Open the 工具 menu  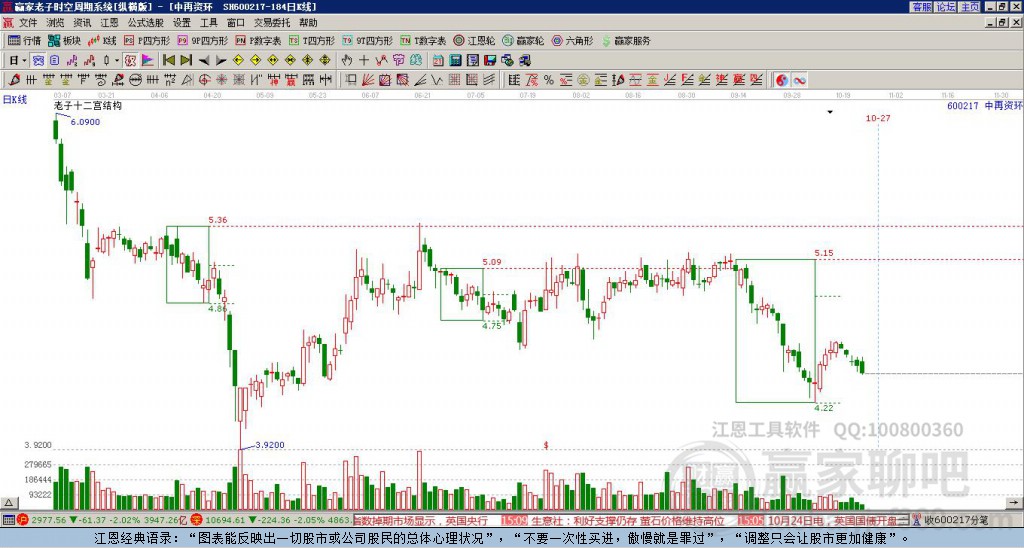pos(208,23)
